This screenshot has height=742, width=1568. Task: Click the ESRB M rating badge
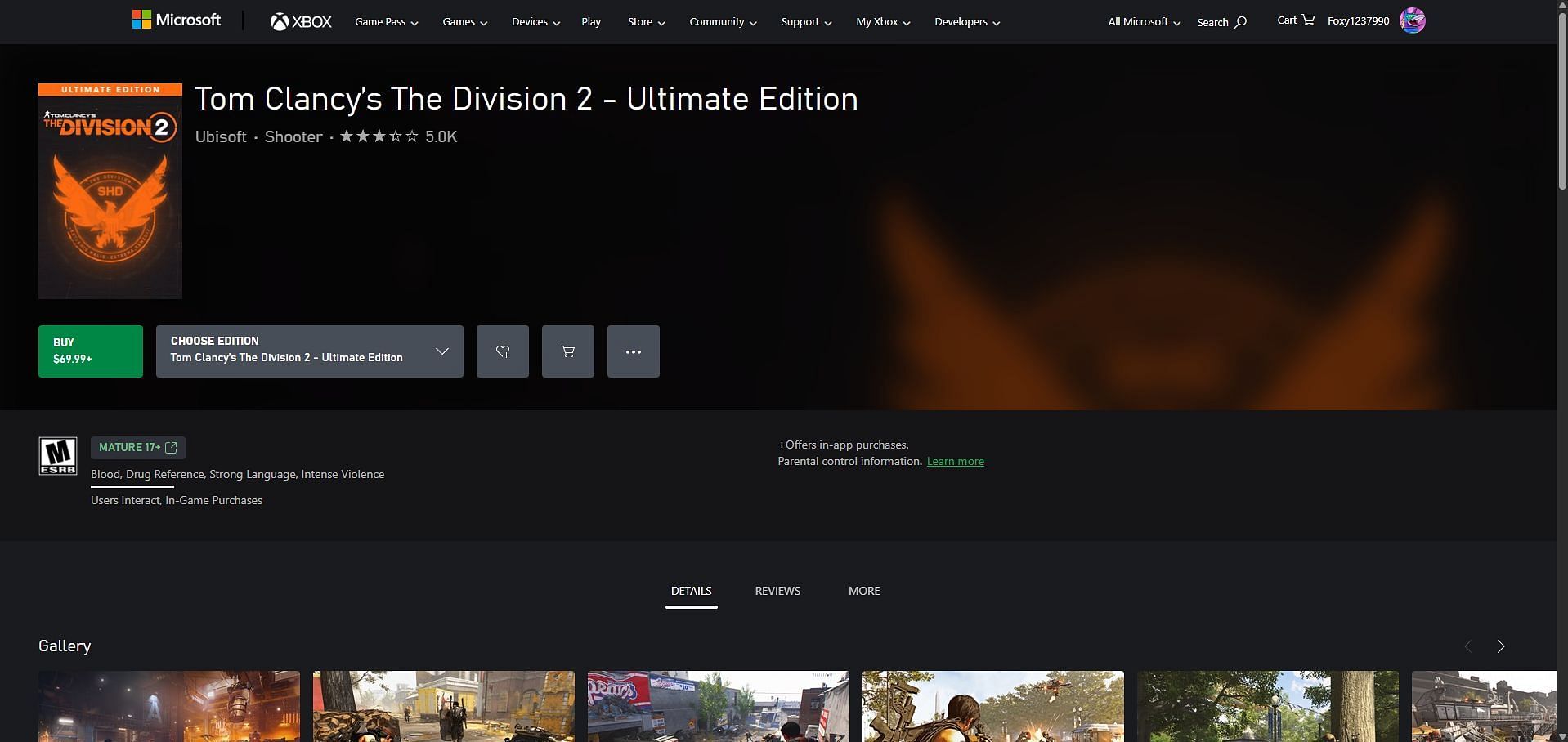58,456
